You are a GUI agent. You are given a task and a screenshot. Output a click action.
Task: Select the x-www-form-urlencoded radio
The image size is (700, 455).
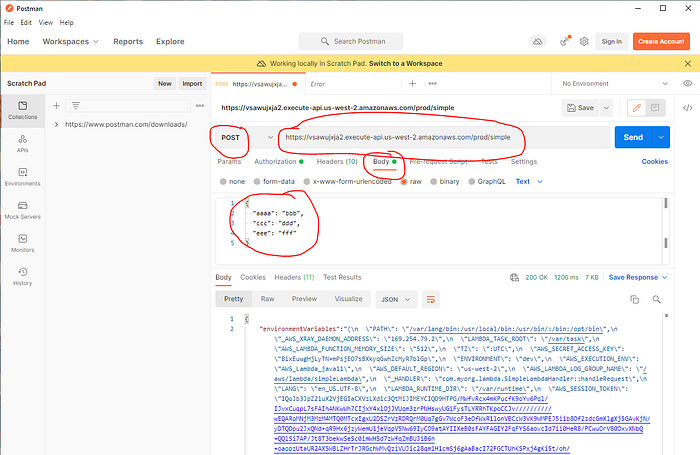[307, 181]
